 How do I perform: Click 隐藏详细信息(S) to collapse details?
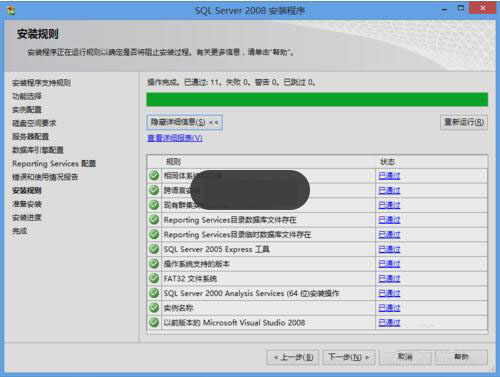tap(184, 122)
